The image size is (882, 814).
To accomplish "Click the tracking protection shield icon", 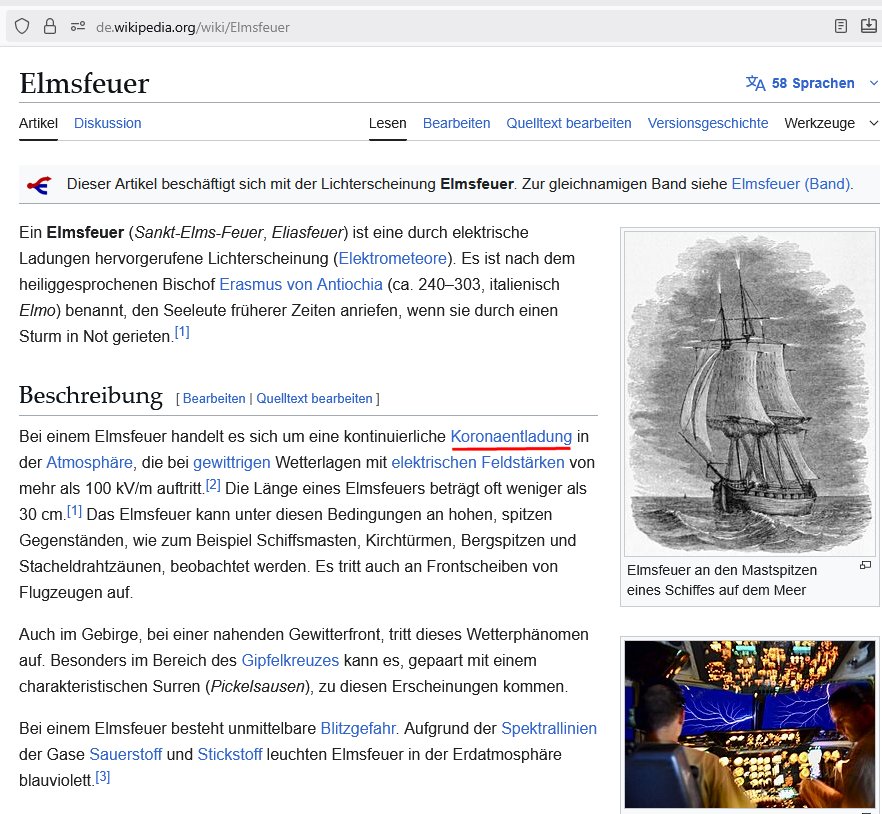I will click(22, 27).
